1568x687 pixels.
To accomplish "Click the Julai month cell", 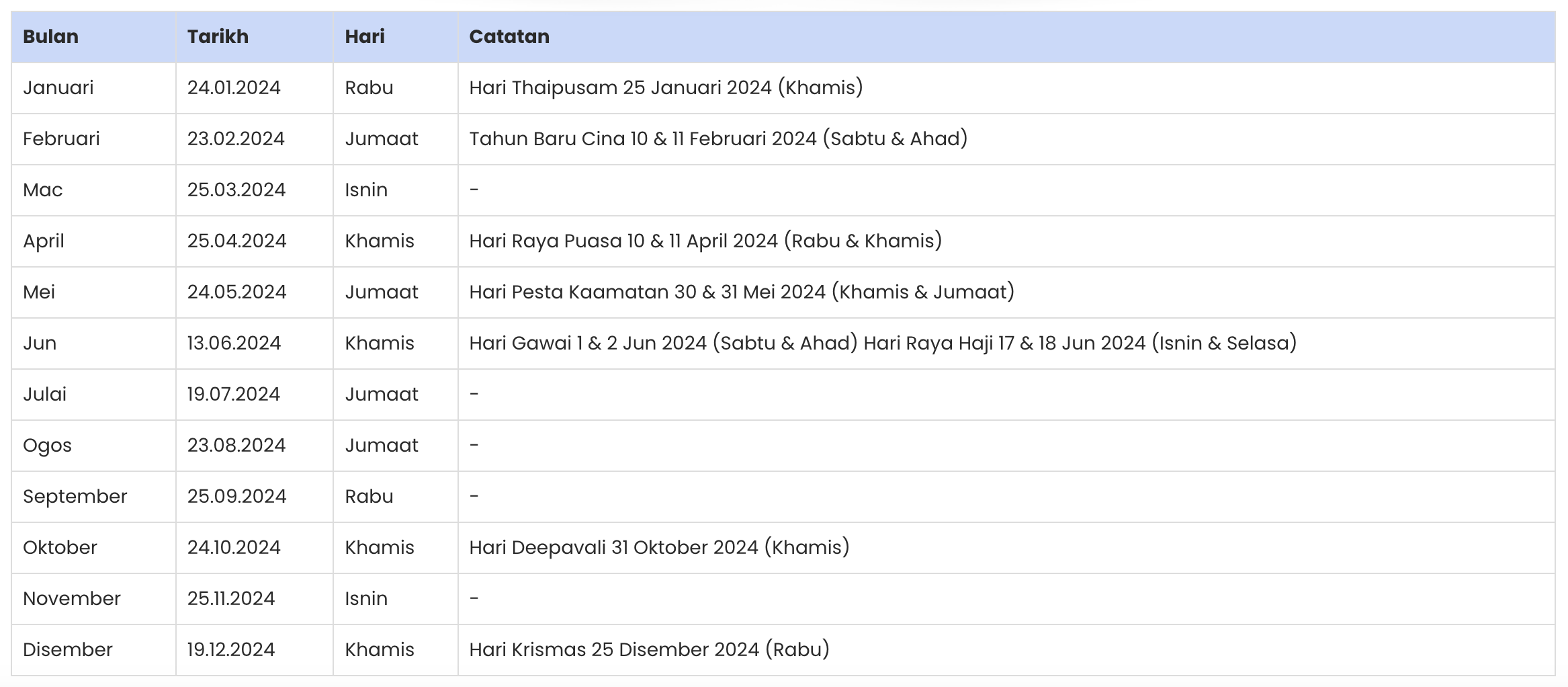I will point(45,394).
